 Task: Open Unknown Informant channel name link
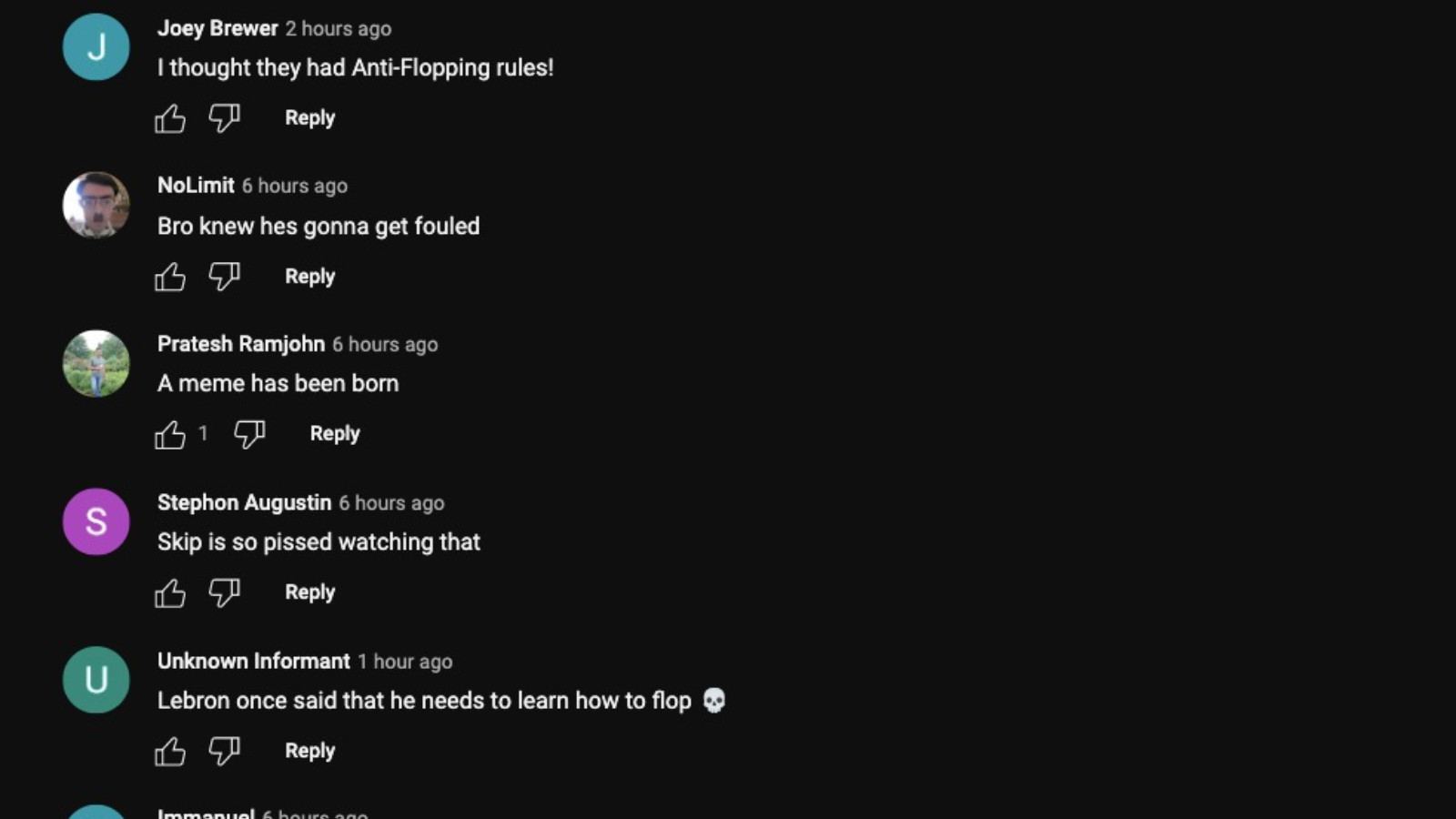pyautogui.click(x=253, y=661)
